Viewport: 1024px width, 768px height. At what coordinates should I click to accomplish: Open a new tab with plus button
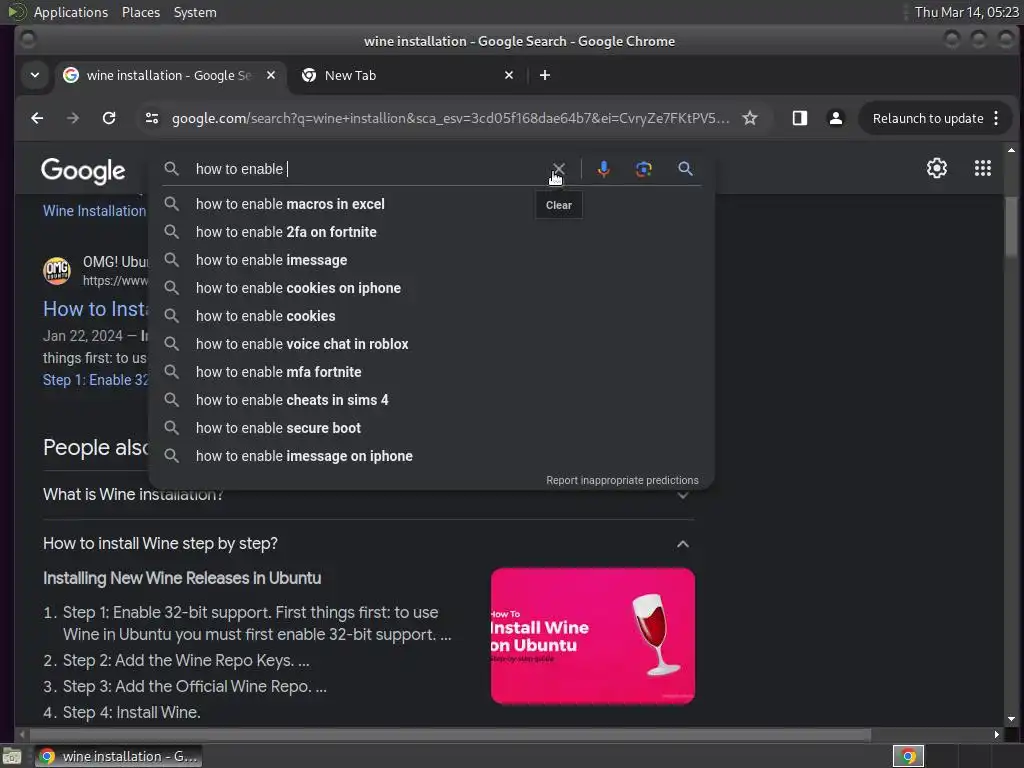[x=545, y=75]
